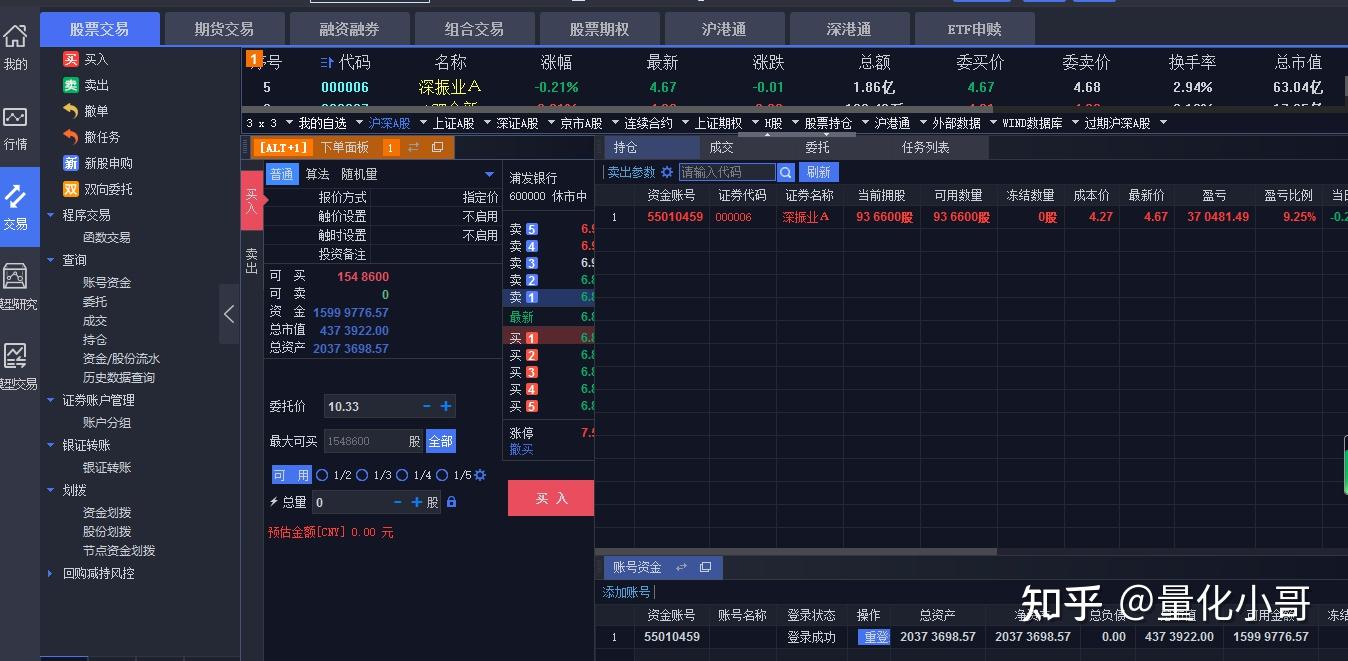Select the 买入 (Buy) sidebar function icon
The image size is (1348, 661).
71,59
